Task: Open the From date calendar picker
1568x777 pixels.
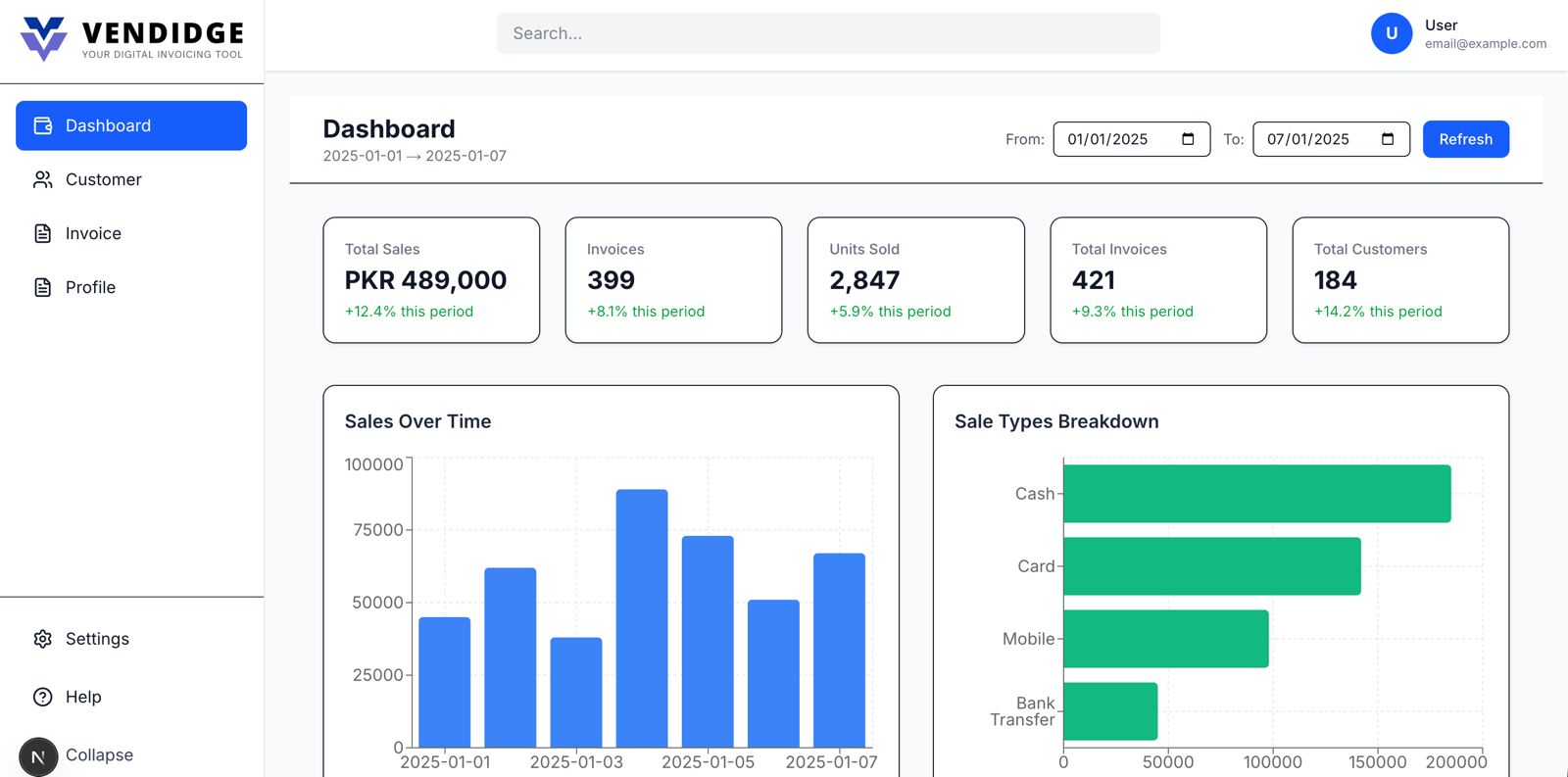Action: pyautogui.click(x=1188, y=139)
